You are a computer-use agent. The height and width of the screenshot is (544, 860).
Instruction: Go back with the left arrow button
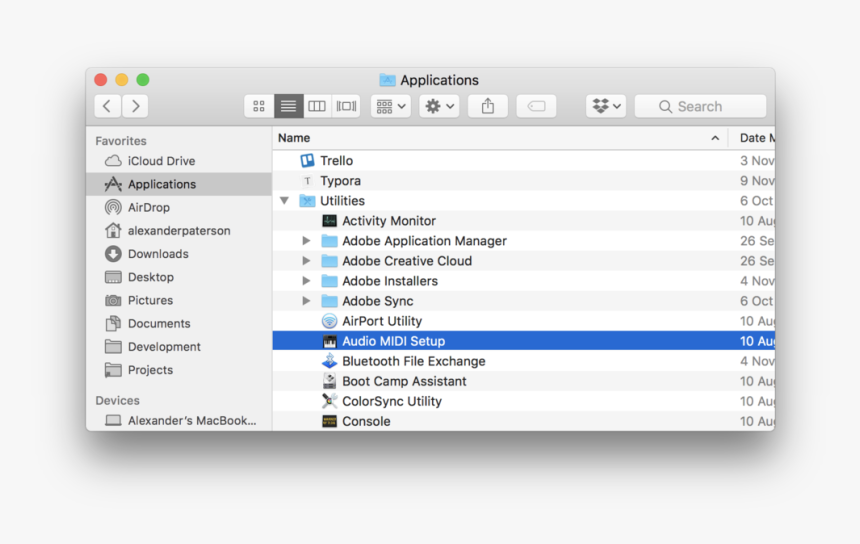(x=108, y=106)
